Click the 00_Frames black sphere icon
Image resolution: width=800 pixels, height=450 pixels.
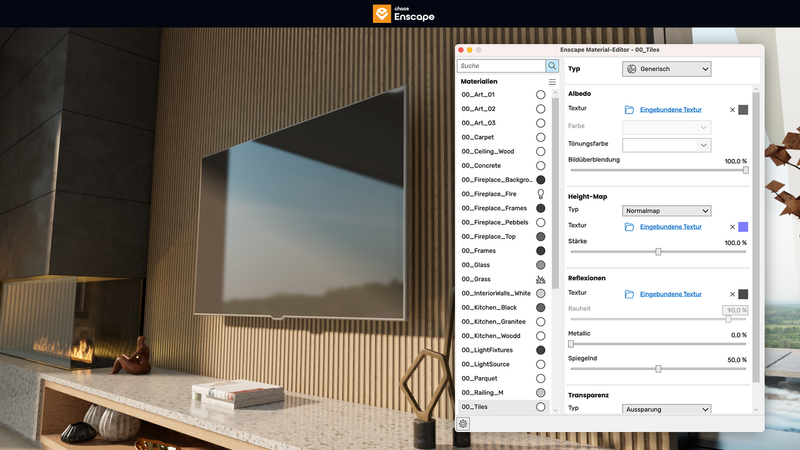tap(540, 251)
